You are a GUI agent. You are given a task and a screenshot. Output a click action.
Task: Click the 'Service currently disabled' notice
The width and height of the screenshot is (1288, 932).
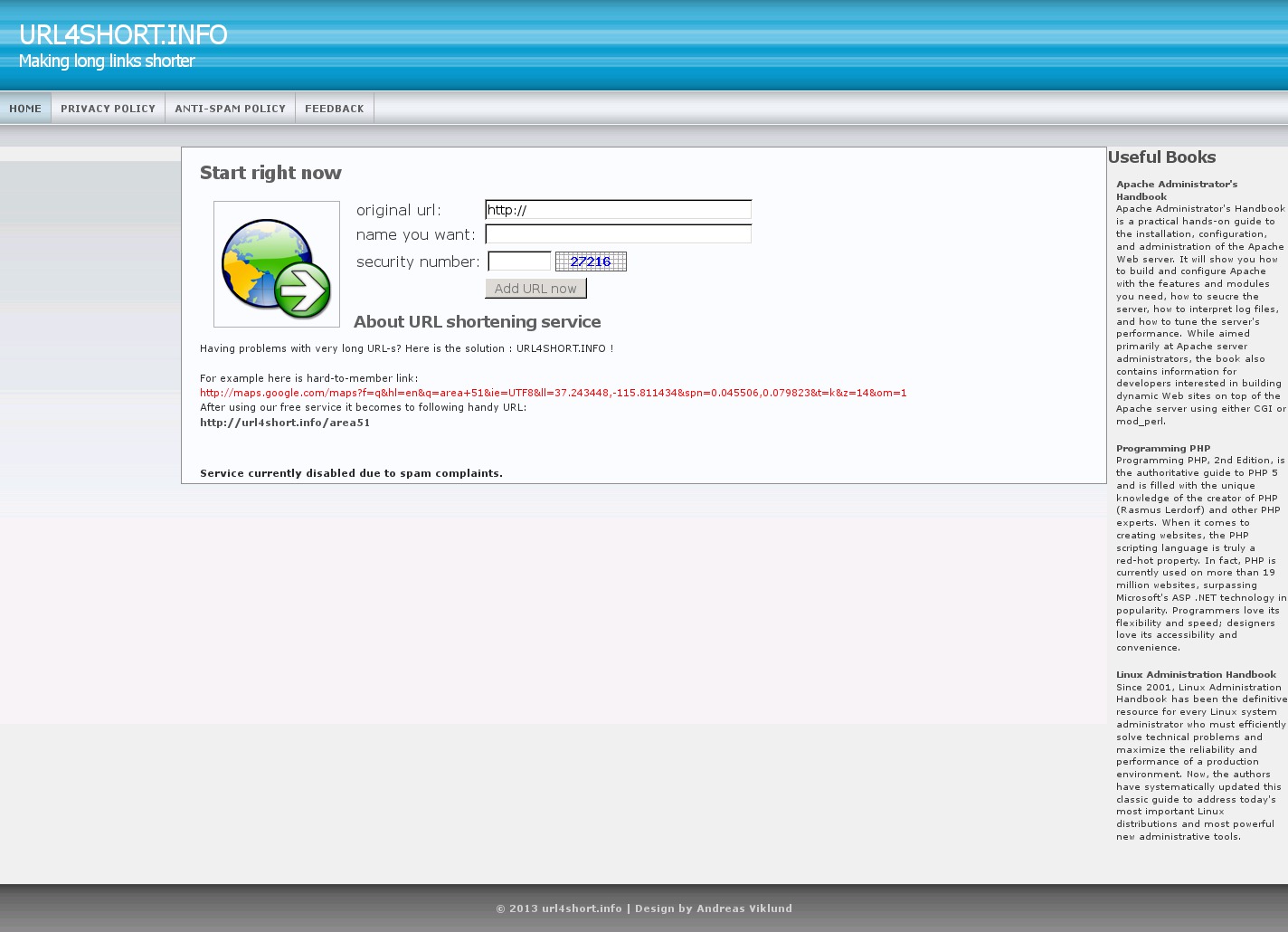click(x=351, y=473)
